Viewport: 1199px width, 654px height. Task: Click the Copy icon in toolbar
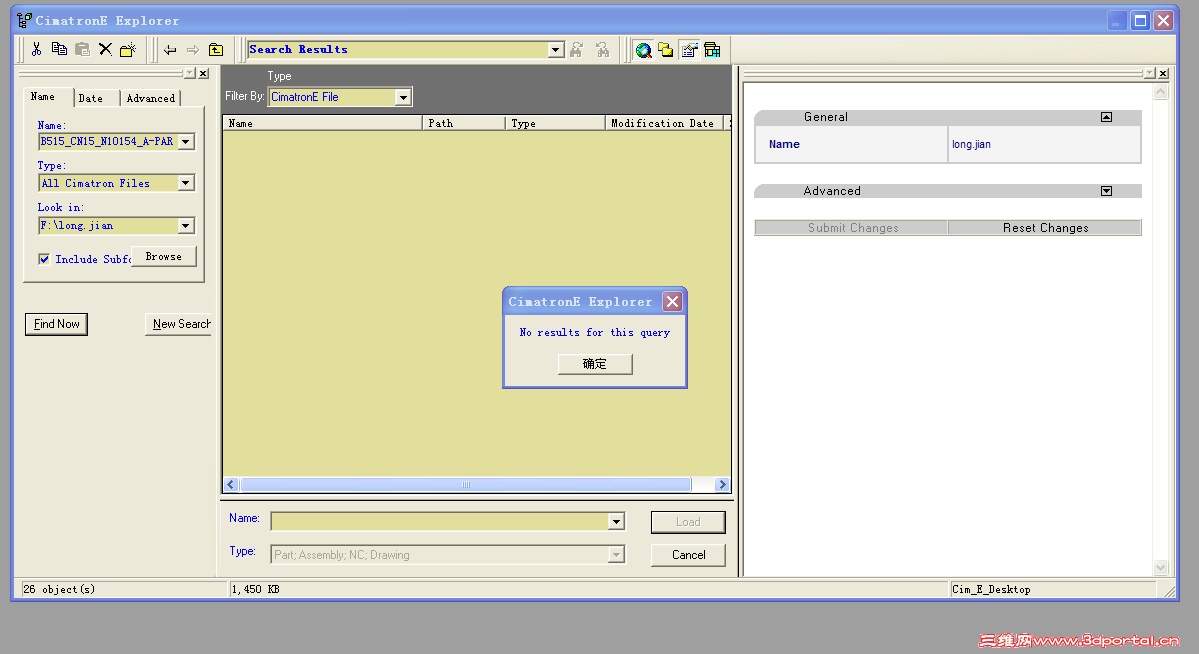59,50
